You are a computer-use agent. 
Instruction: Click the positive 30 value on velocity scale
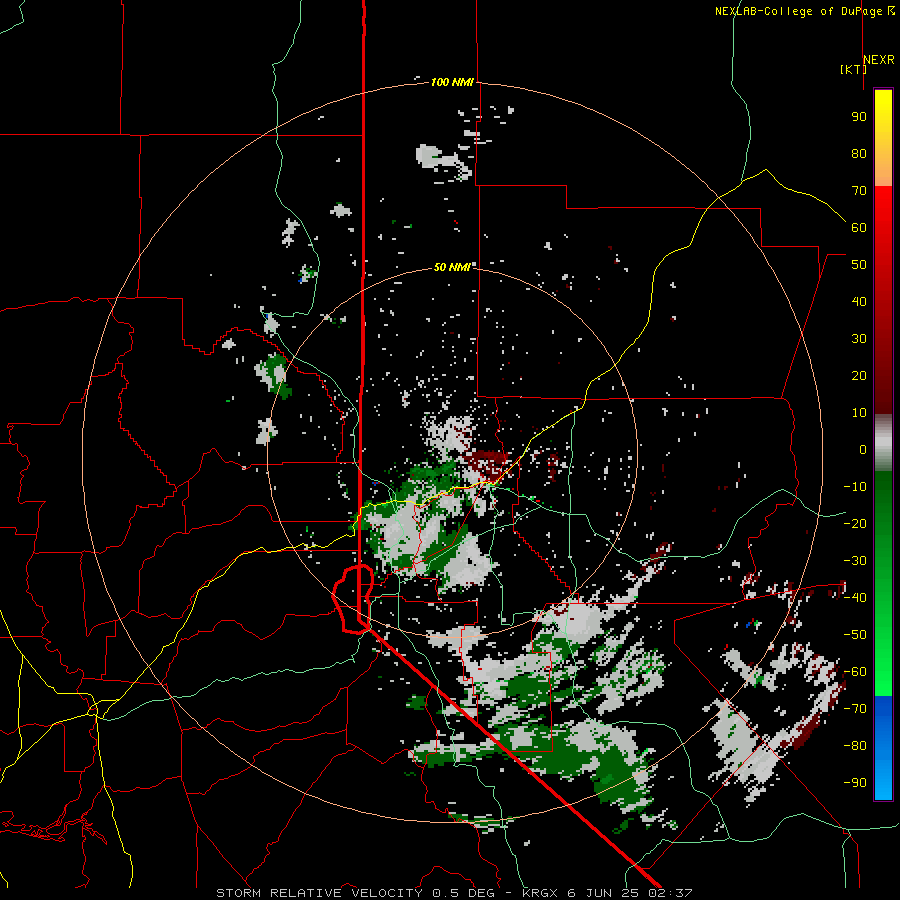tap(859, 339)
